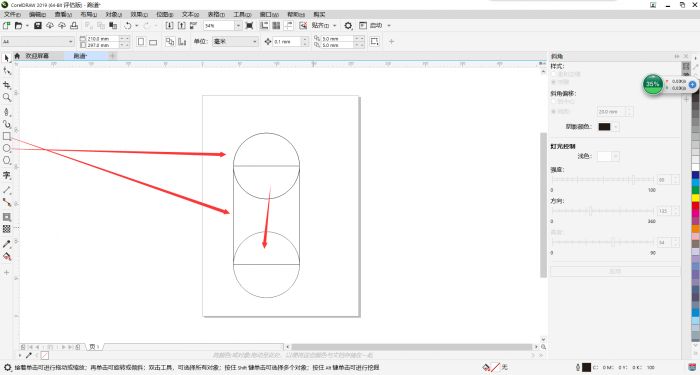
Task: Select the Pick arrow tool
Action: point(7,58)
